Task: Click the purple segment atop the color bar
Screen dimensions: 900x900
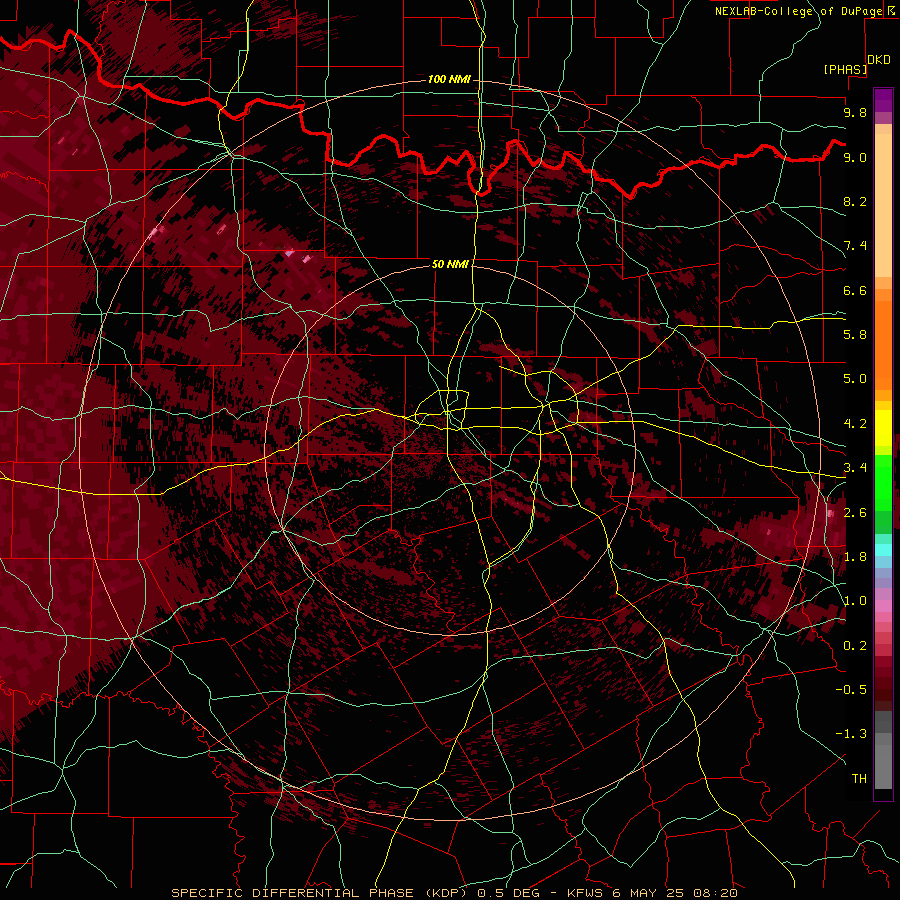Action: (883, 100)
